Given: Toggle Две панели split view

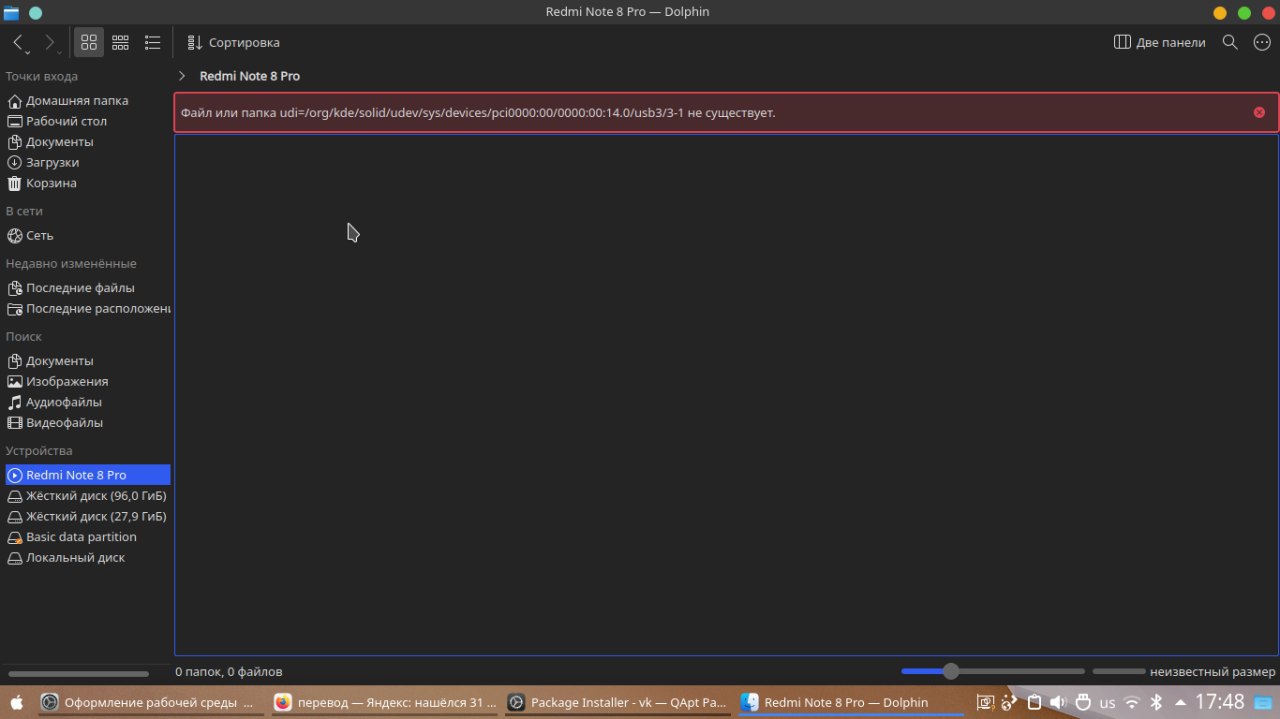Looking at the screenshot, I should (1160, 42).
